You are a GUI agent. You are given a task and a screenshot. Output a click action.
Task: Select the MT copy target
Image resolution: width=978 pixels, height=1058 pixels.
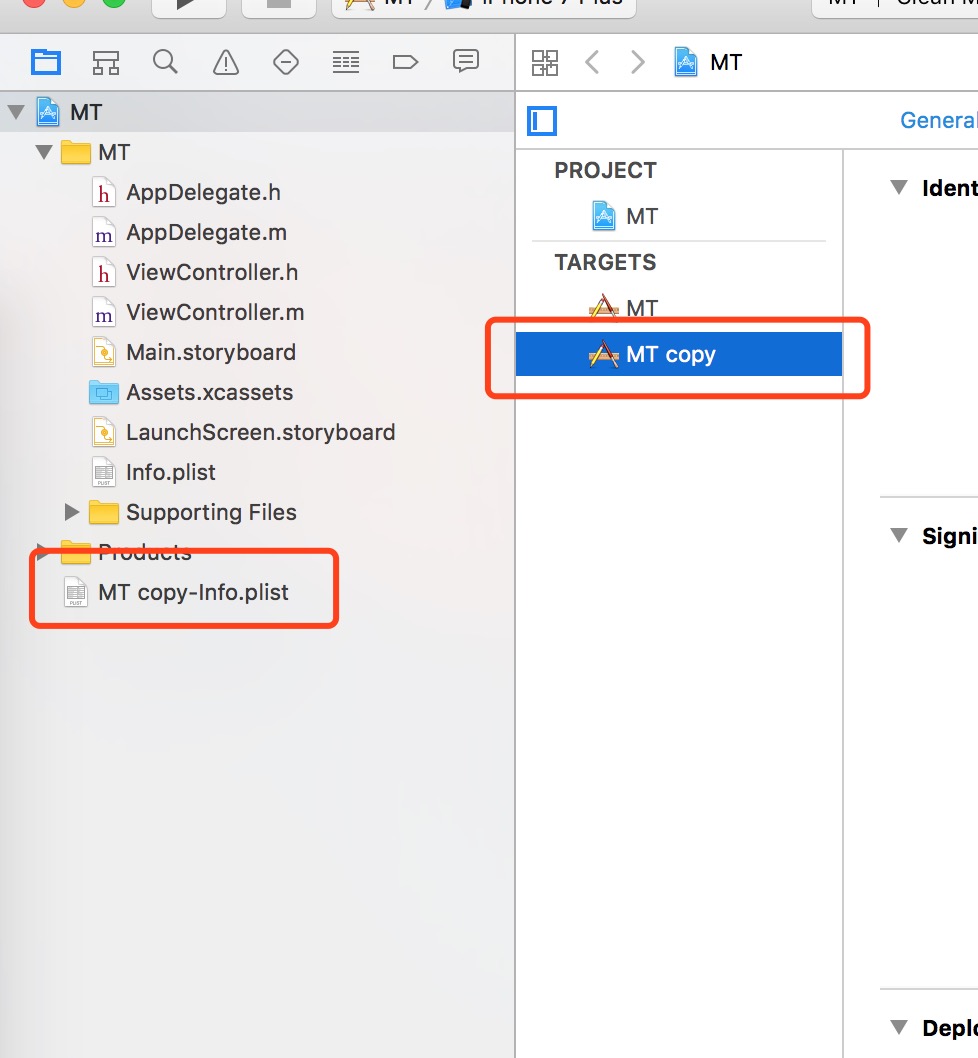[679, 354]
